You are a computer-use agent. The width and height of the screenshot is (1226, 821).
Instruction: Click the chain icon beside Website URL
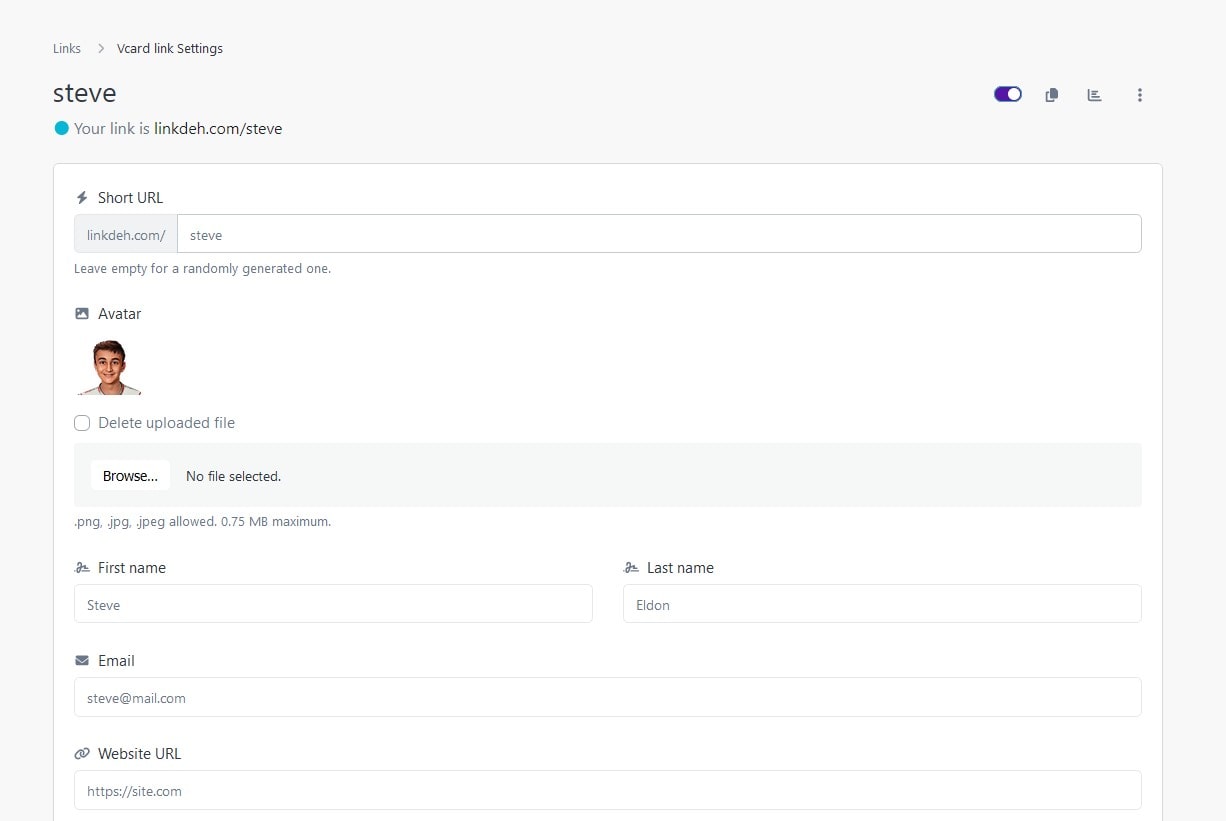(x=81, y=753)
